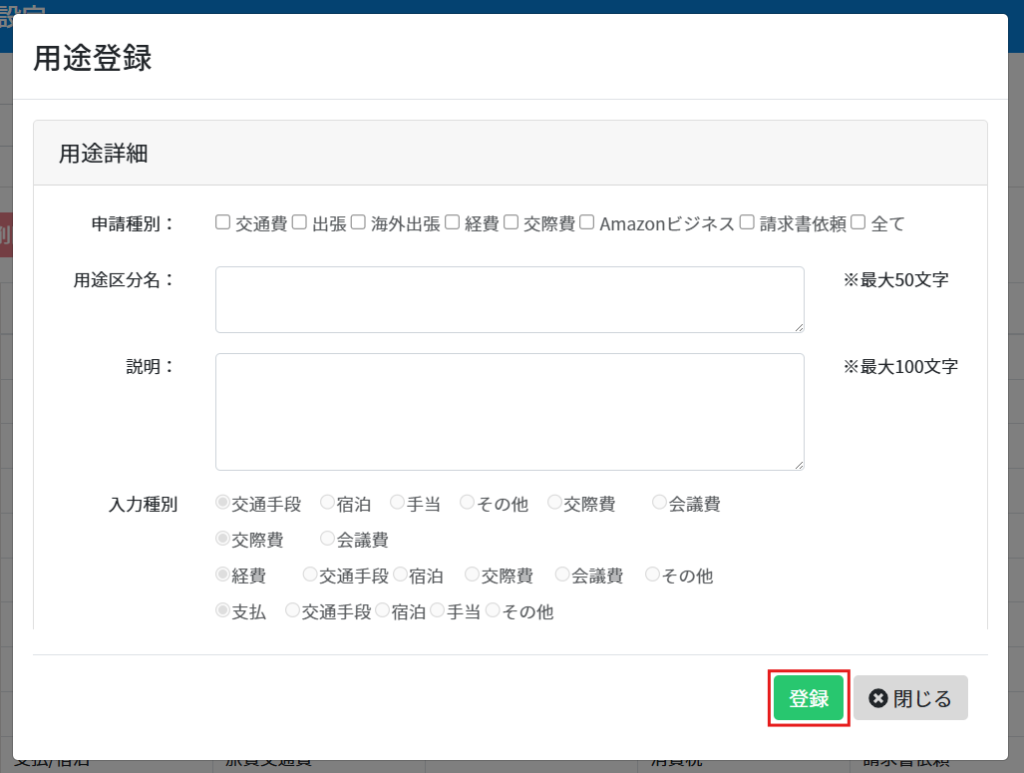Viewport: 1024px width, 773px height.
Task: Select the 経費 radio button in 入力種別
Action: click(x=223, y=575)
